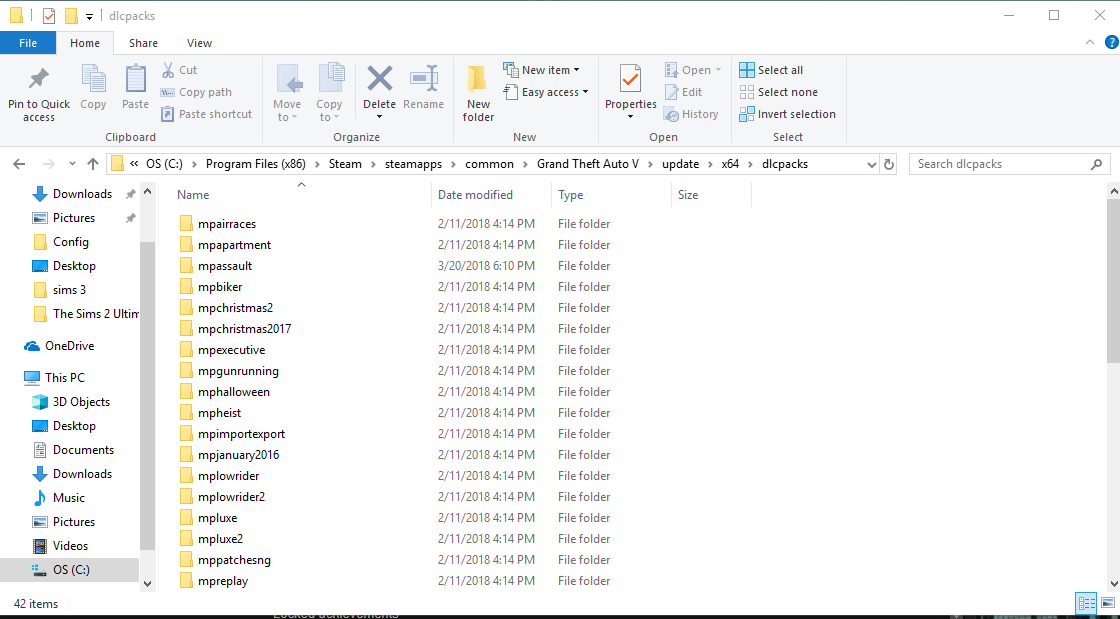Click the Pin to Quick access icon
Viewport: 1120px width, 619px height.
(x=39, y=79)
